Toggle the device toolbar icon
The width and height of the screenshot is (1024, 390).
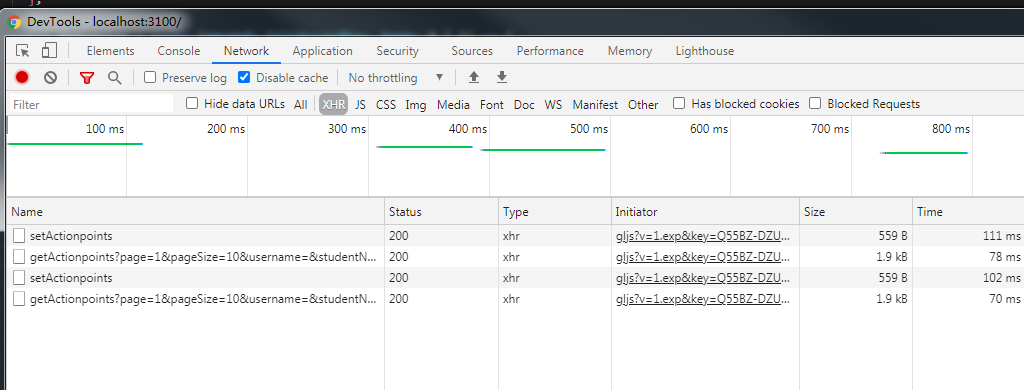tap(49, 51)
